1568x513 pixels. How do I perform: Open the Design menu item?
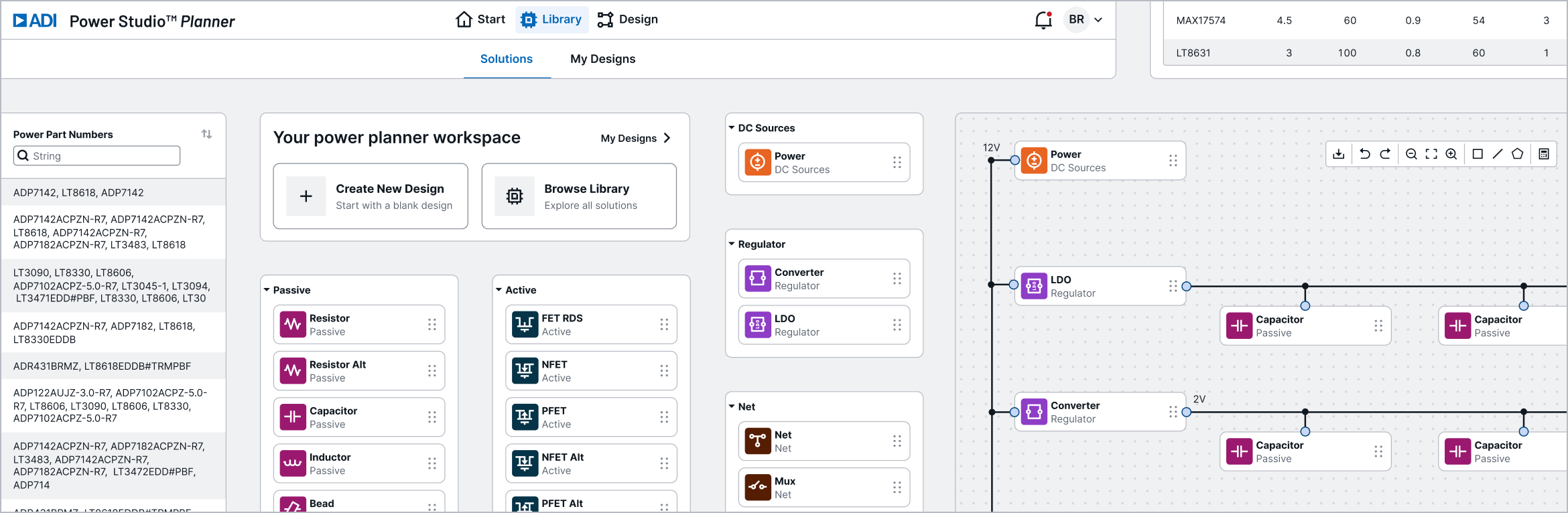(628, 19)
